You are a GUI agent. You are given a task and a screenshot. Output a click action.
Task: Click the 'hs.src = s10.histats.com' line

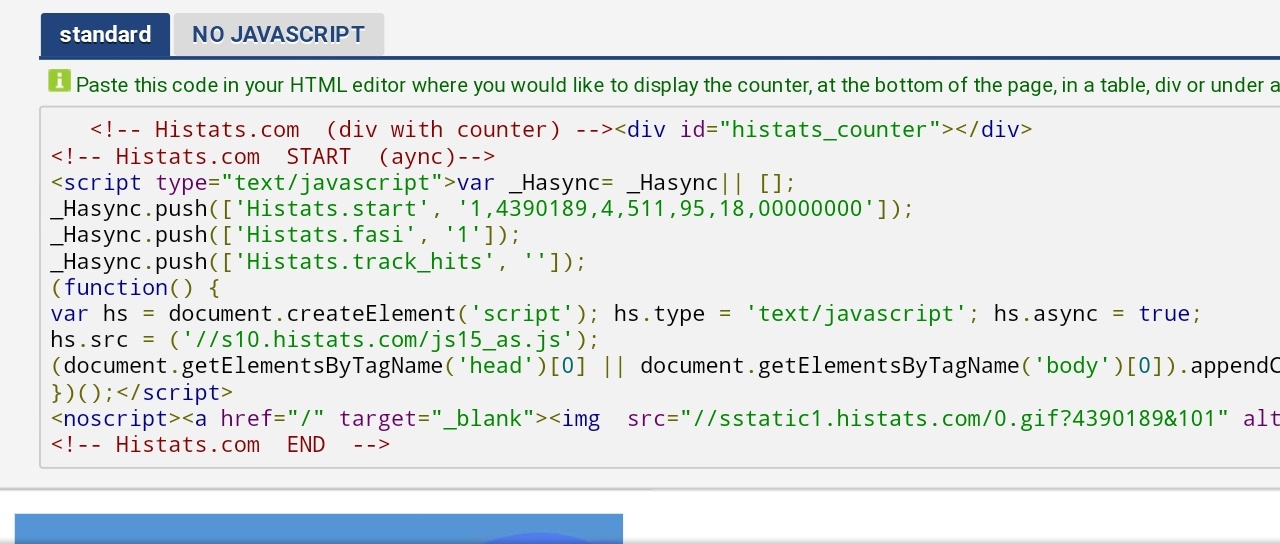click(x=325, y=339)
